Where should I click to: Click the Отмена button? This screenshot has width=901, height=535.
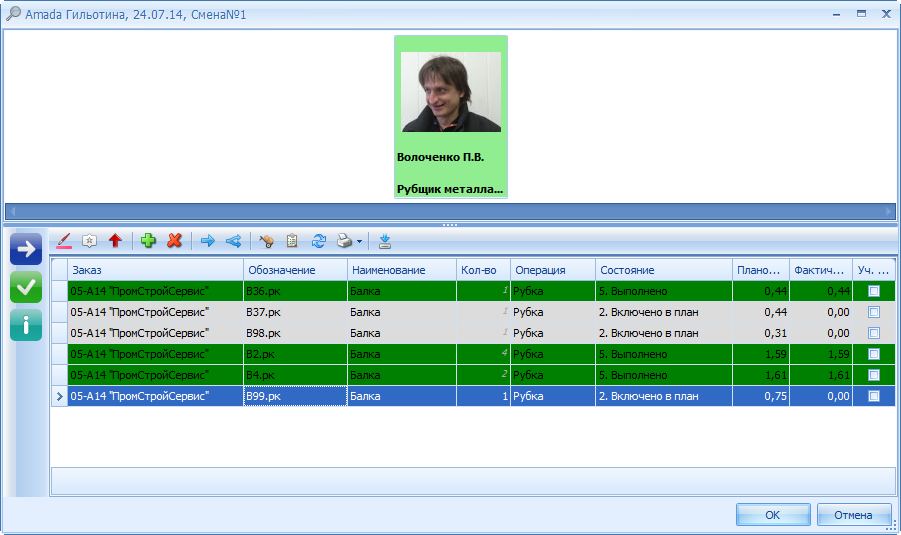tap(853, 515)
